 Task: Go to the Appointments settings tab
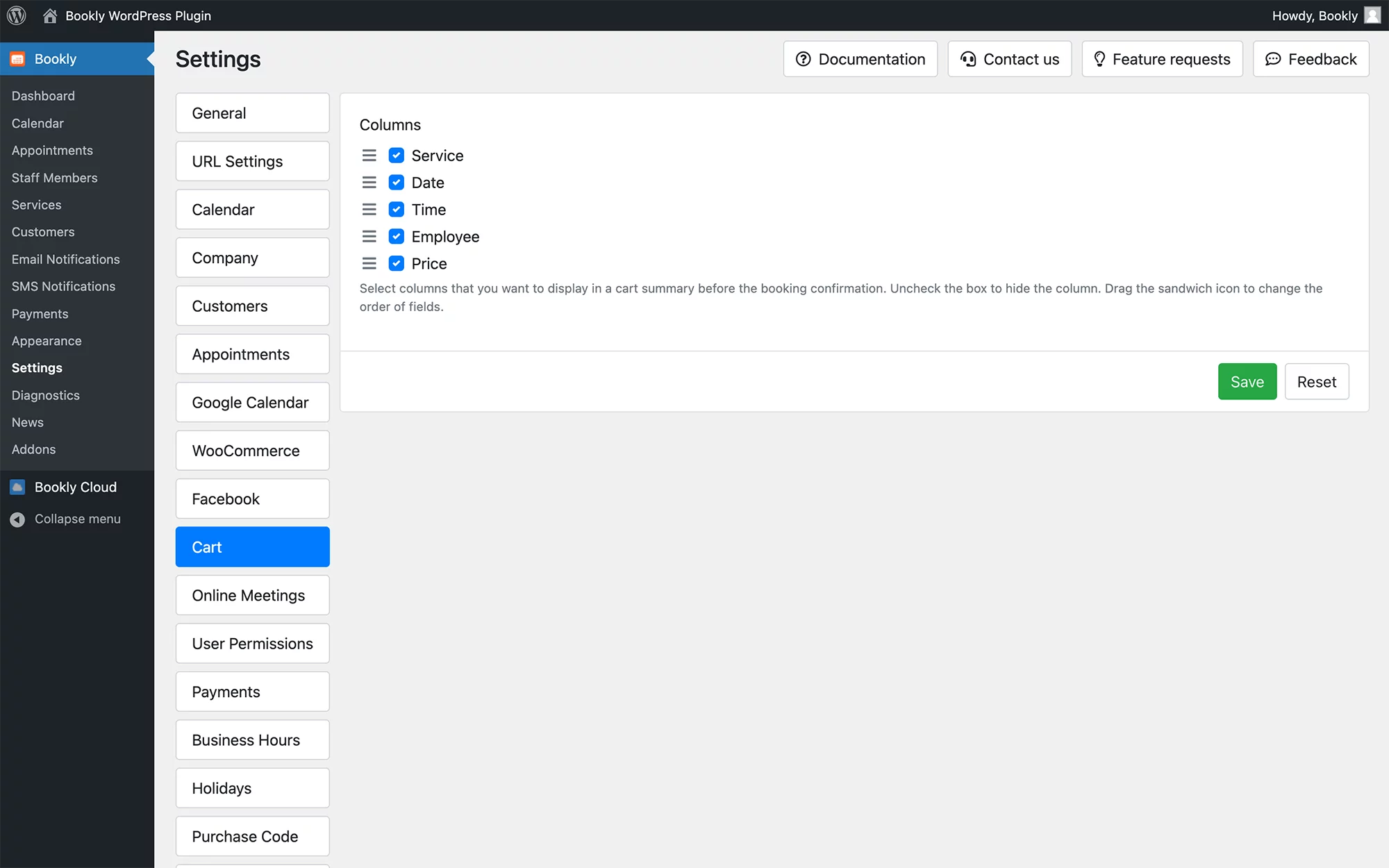coord(253,354)
